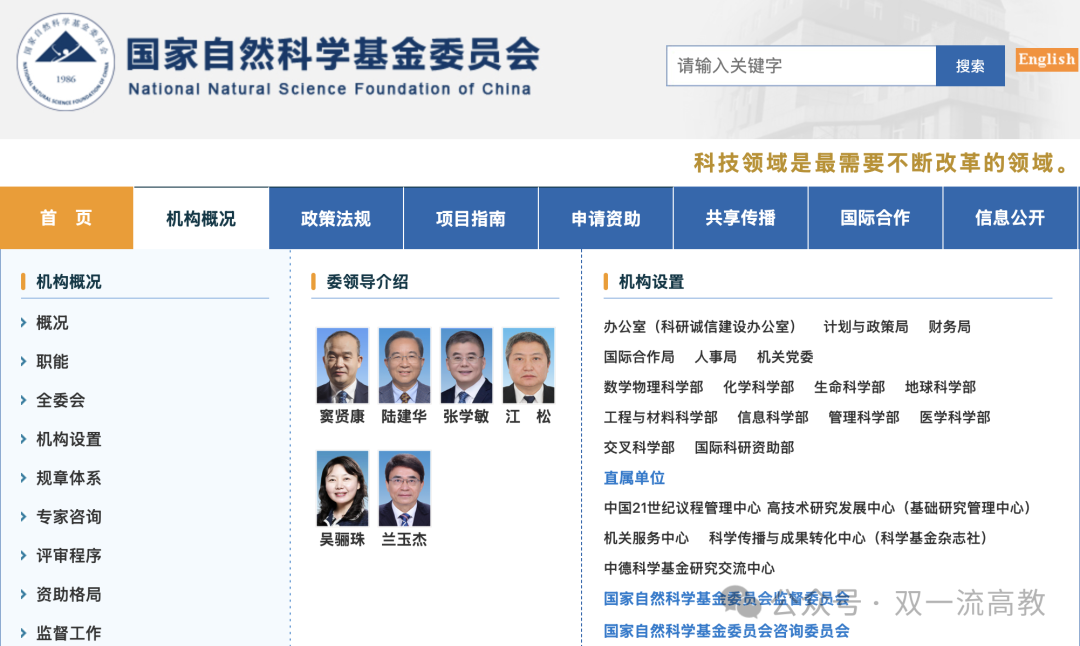Click the NSFC circular logo emblem
The width and height of the screenshot is (1080, 646).
click(65, 62)
